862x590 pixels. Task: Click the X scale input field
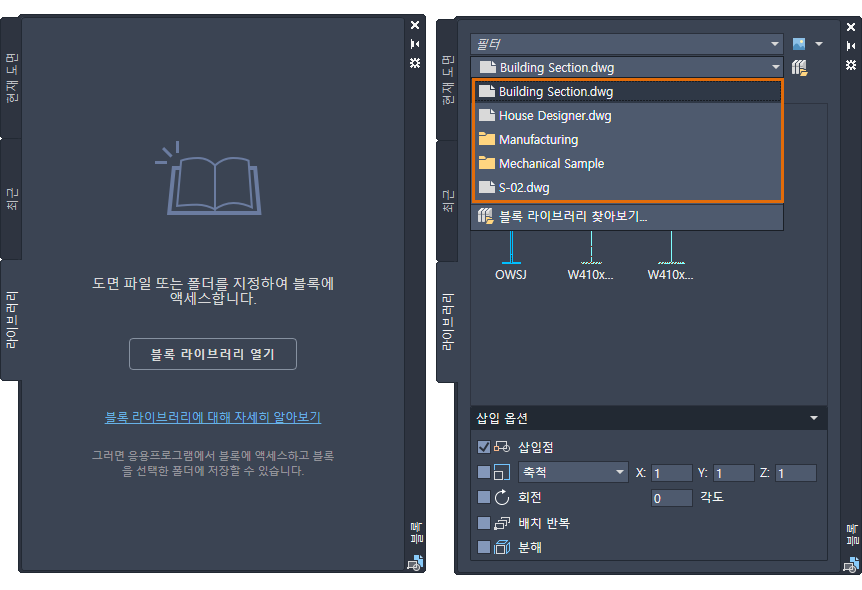pyautogui.click(x=671, y=473)
